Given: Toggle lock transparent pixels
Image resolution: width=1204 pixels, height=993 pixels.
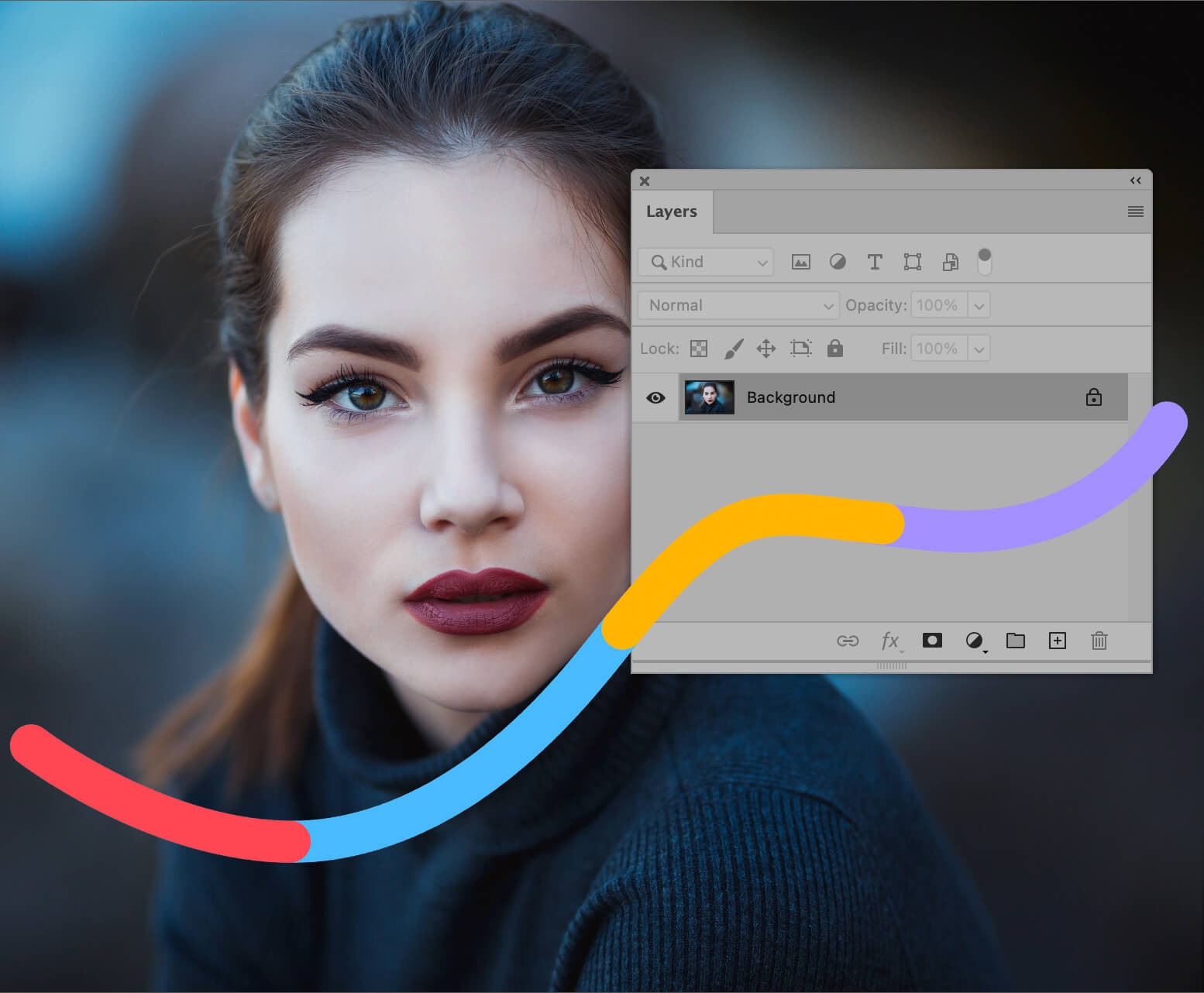Looking at the screenshot, I should pos(699,349).
